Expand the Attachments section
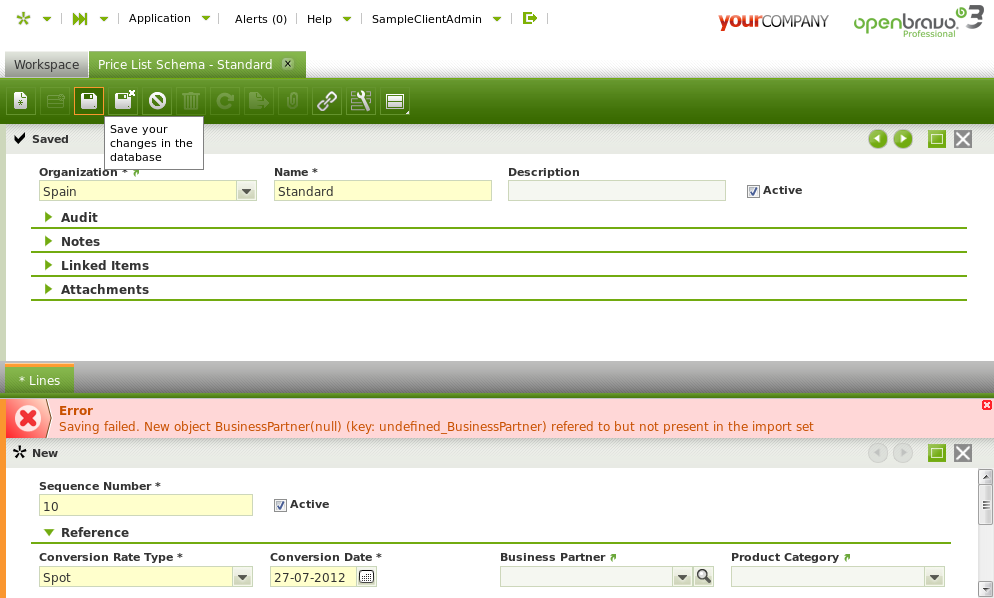 tap(48, 289)
